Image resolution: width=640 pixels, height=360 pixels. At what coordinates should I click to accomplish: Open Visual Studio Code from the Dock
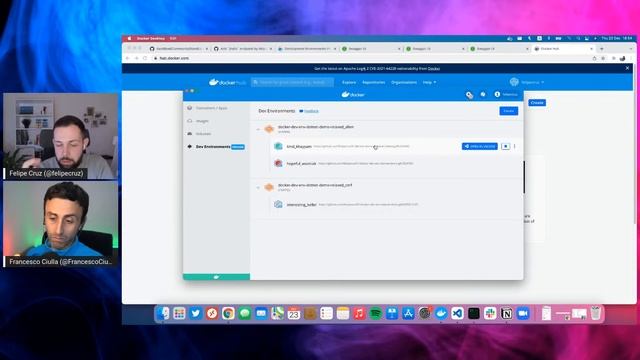457,313
